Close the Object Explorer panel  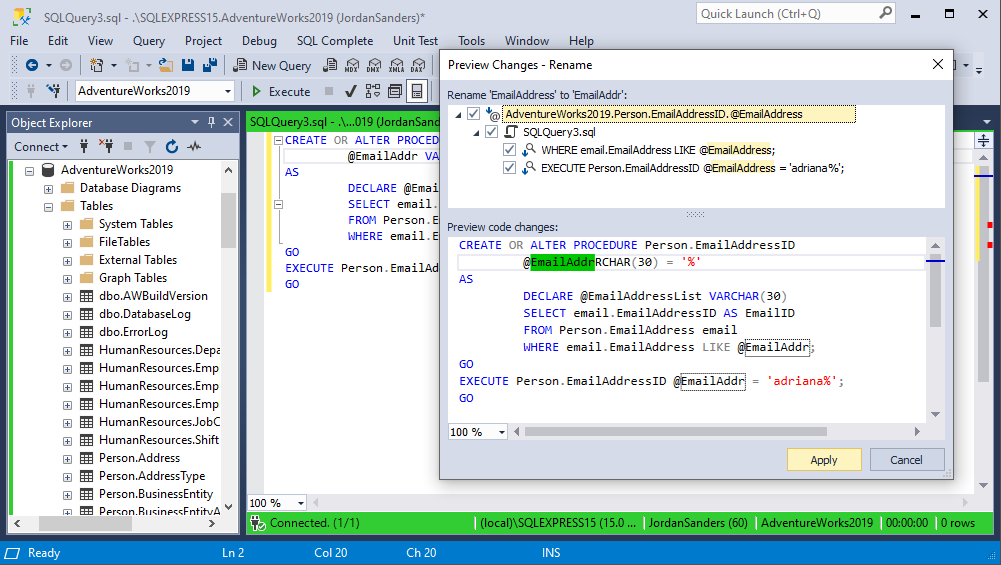(228, 122)
